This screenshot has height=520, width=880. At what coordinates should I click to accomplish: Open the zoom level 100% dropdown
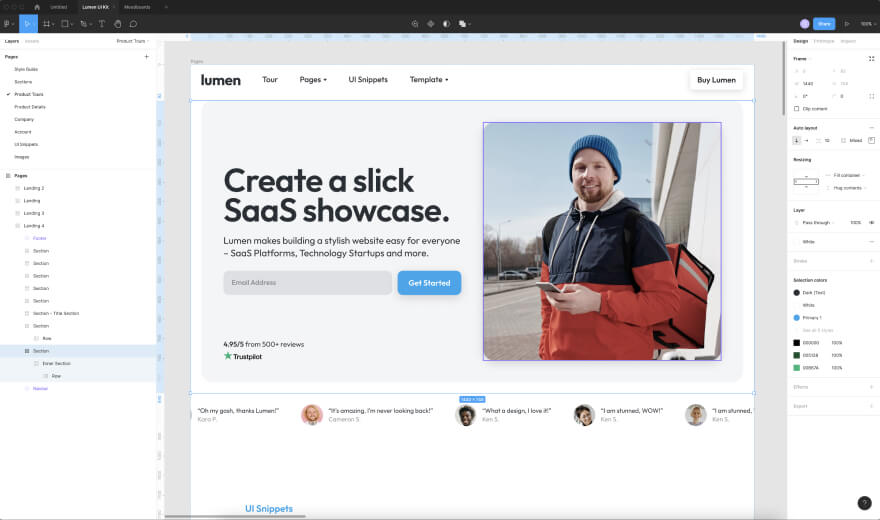[x=866, y=23]
